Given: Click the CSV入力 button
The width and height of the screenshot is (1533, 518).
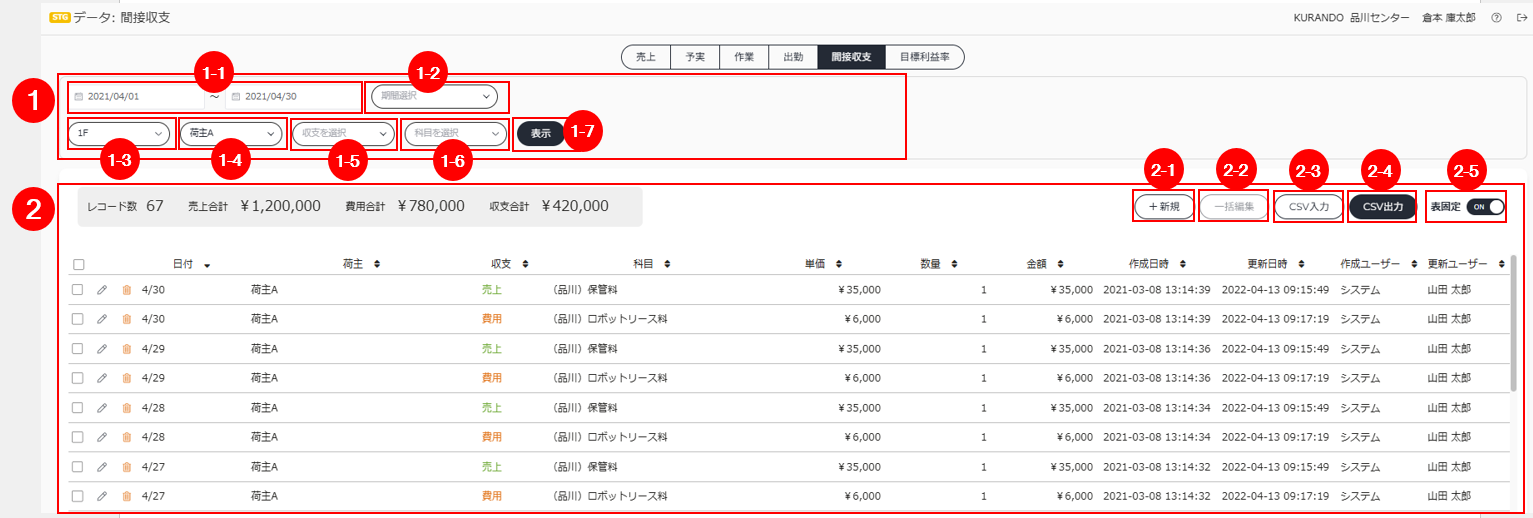Looking at the screenshot, I should 1308,207.
